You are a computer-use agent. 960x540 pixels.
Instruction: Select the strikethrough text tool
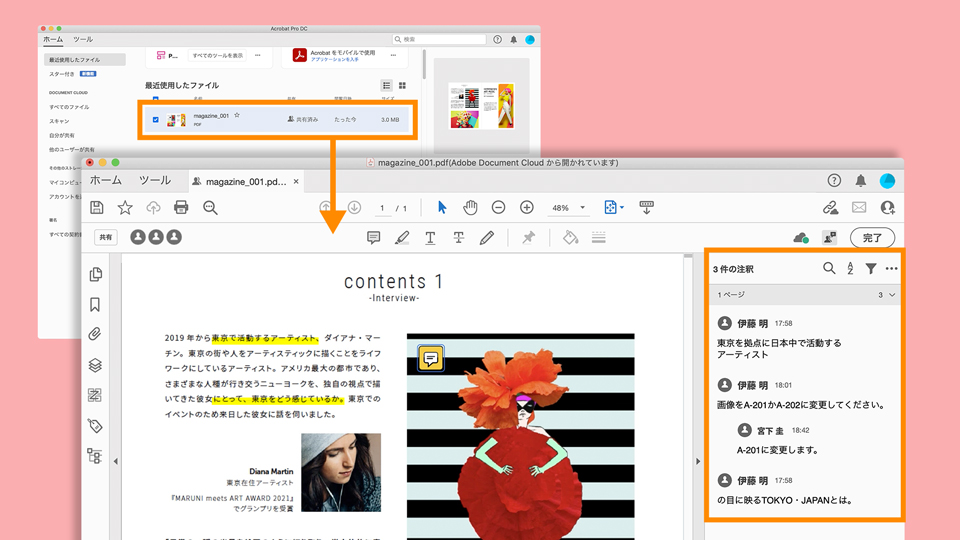point(459,238)
